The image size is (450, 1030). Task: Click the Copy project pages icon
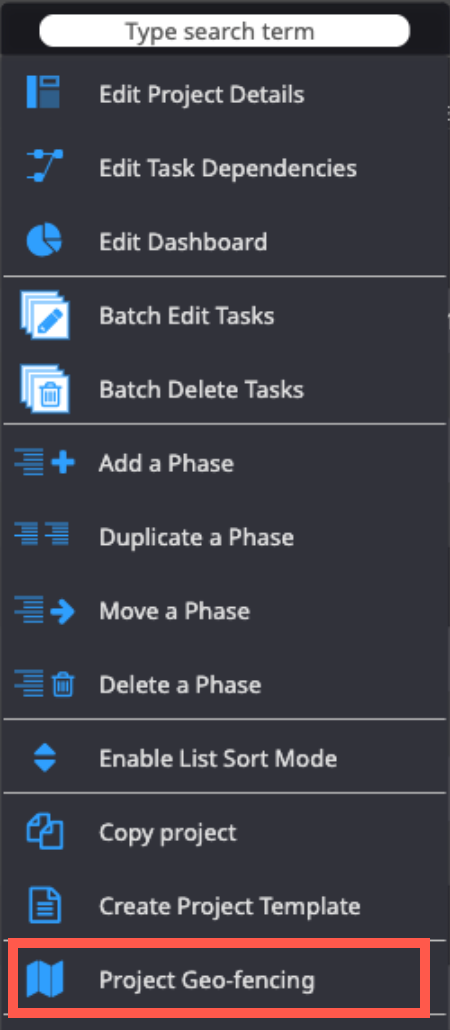(x=44, y=833)
